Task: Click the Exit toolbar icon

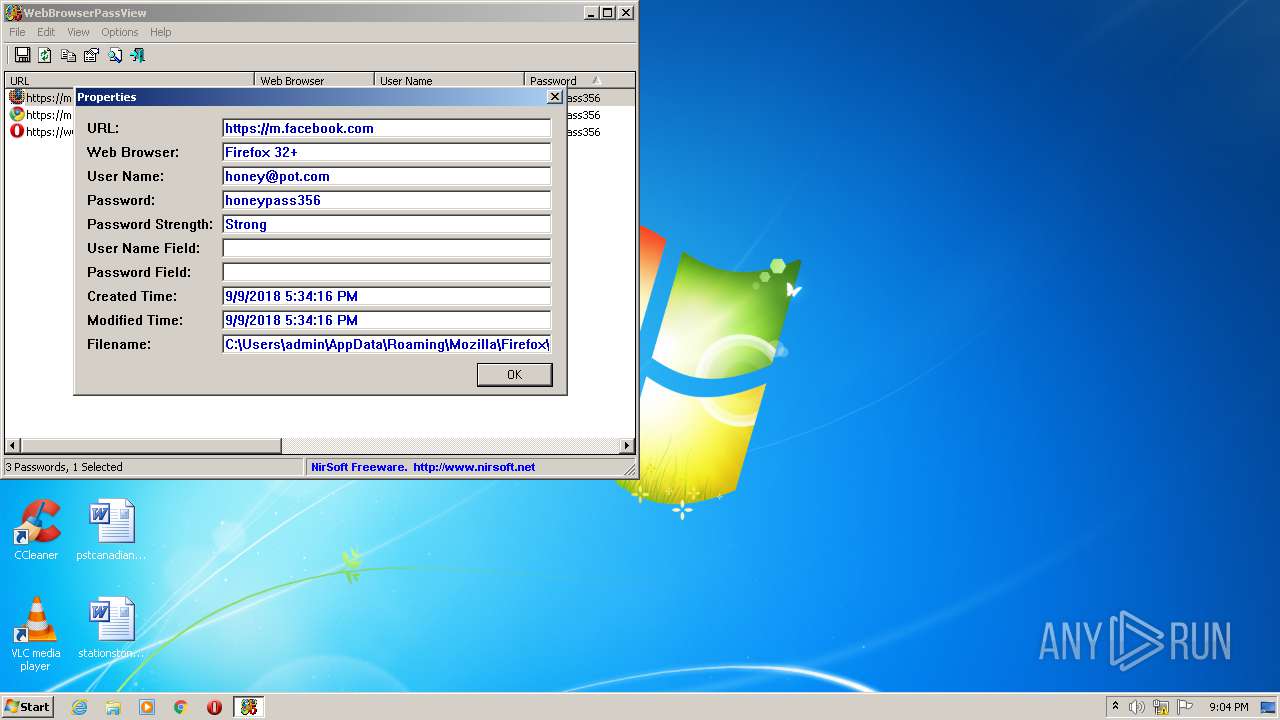Action: tap(138, 55)
